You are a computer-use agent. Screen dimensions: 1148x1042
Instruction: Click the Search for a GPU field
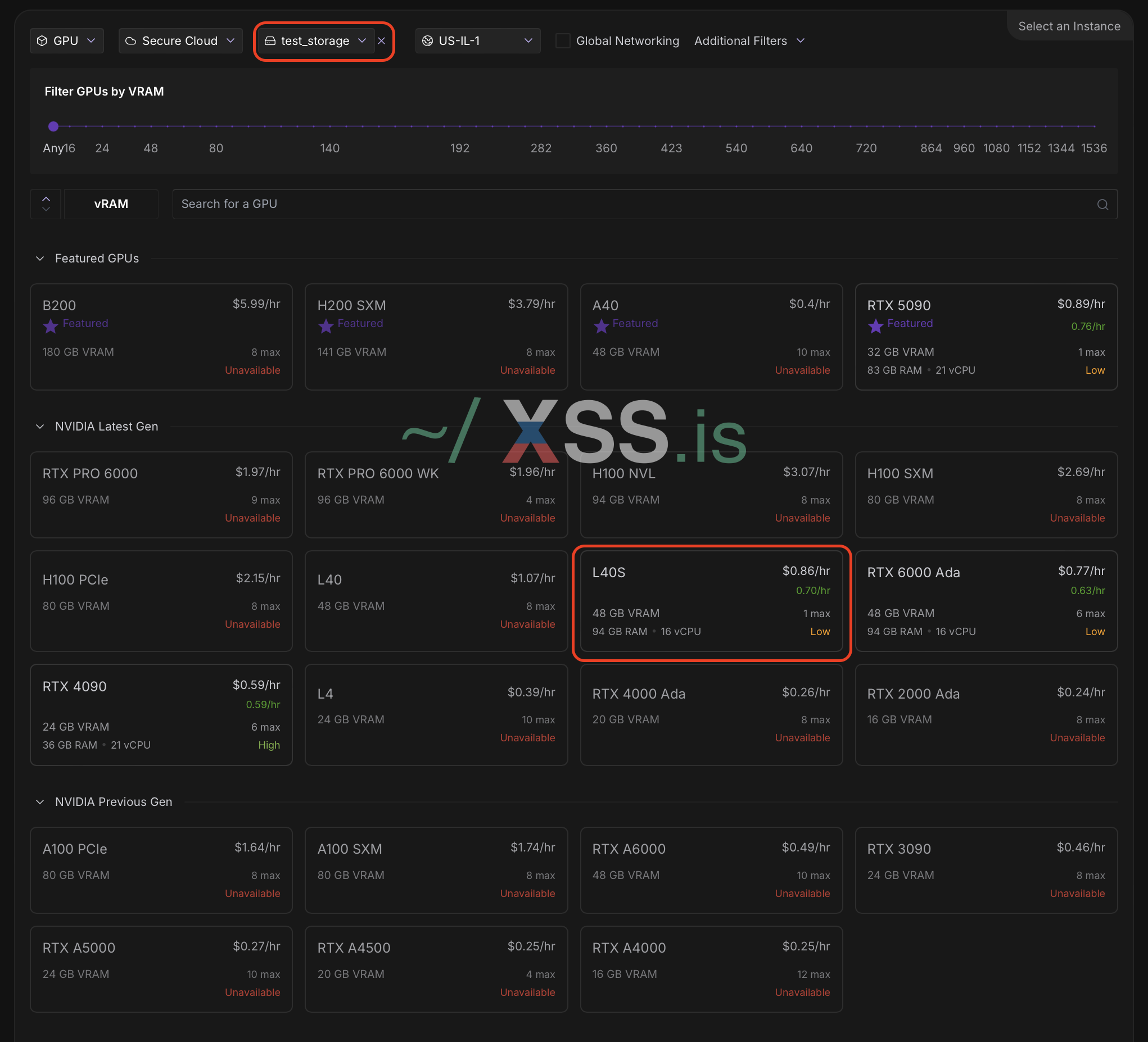[x=626, y=204]
